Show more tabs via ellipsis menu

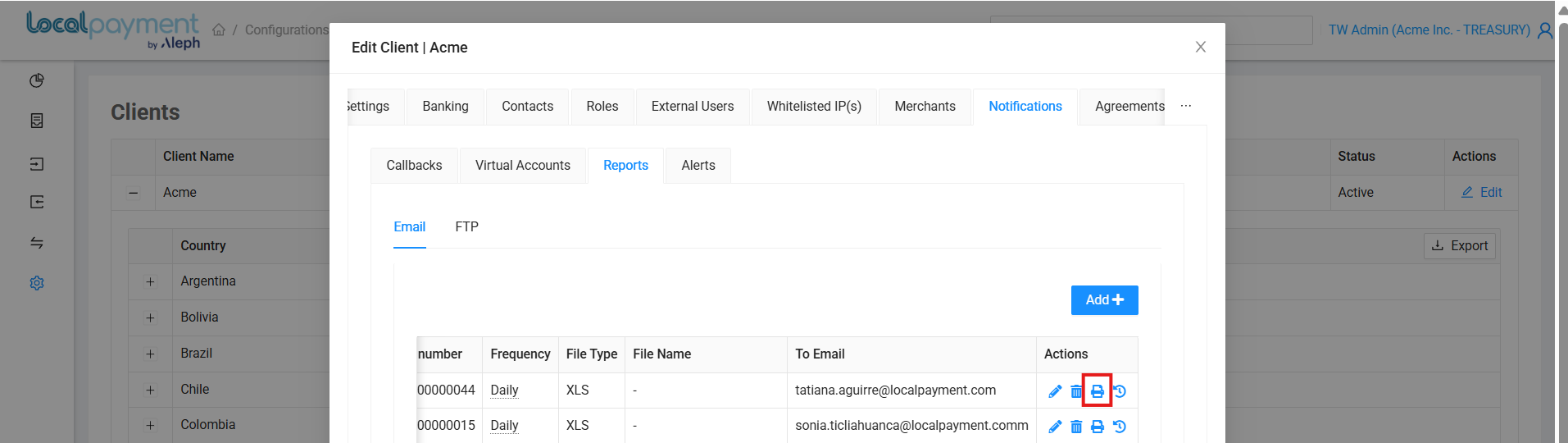1186,107
